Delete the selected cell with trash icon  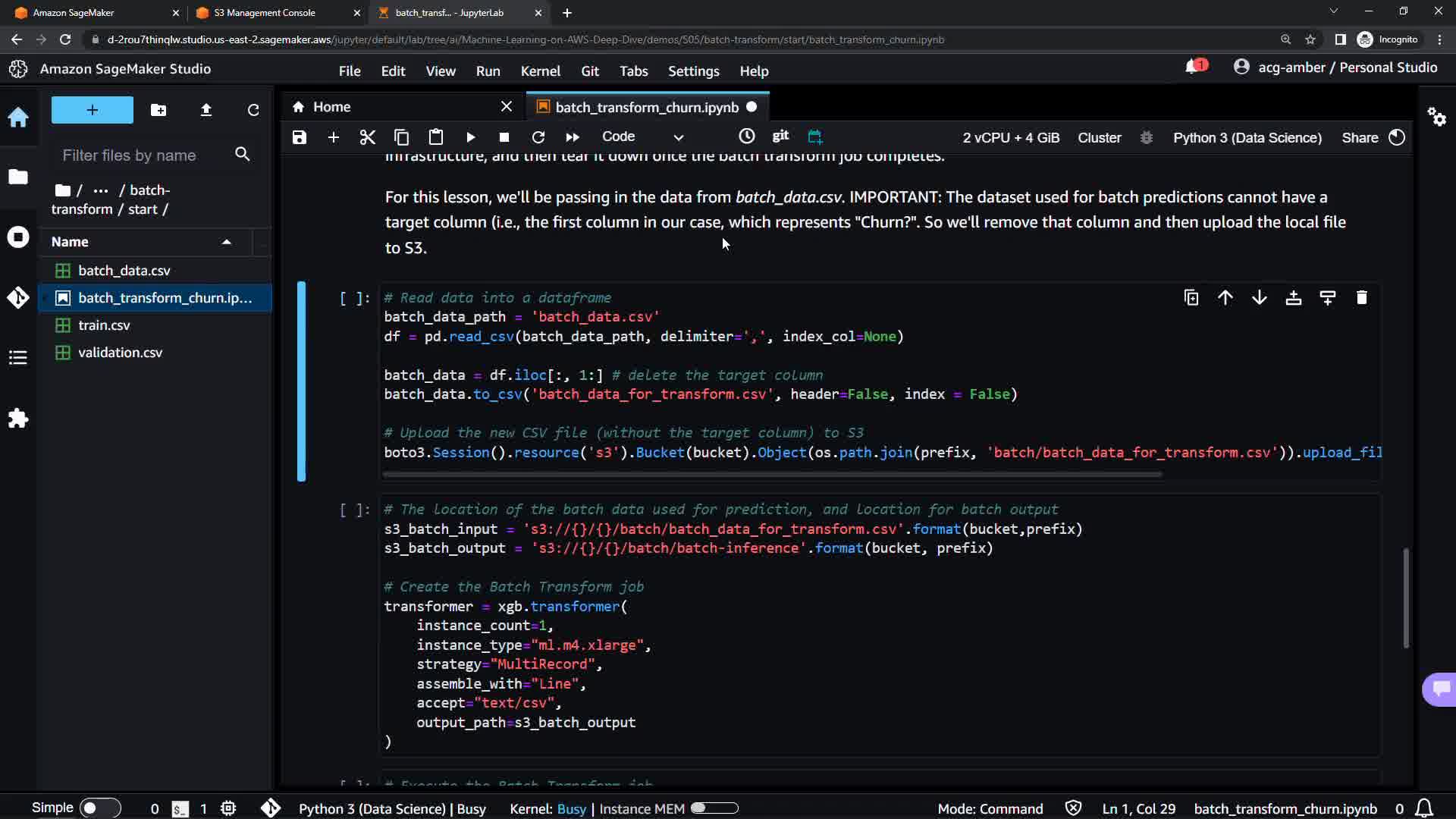point(1361,298)
